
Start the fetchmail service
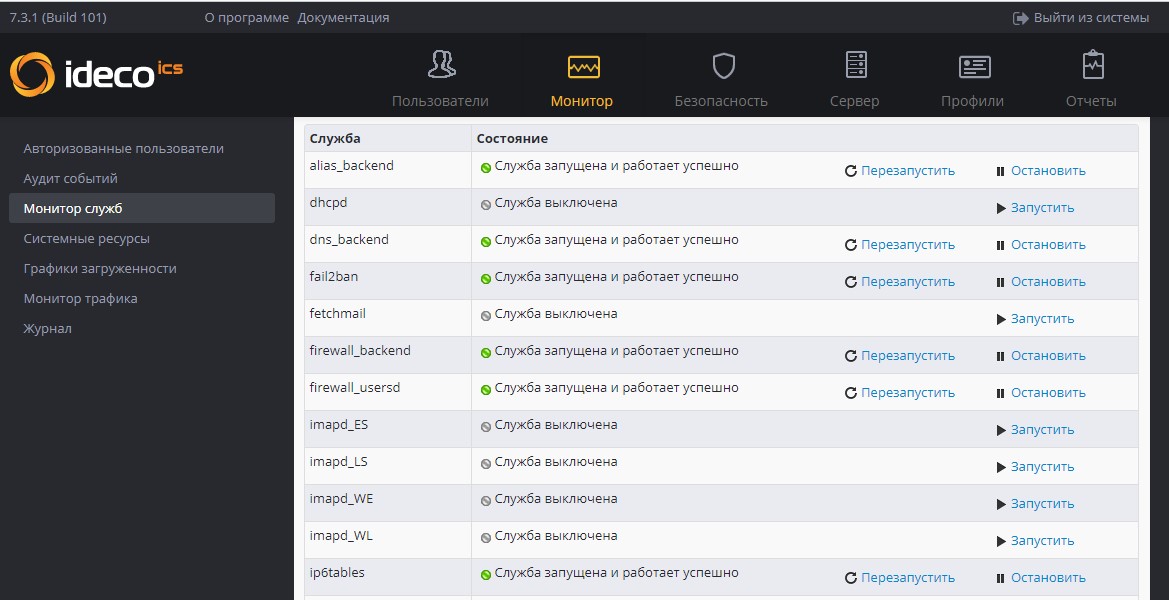point(1042,319)
